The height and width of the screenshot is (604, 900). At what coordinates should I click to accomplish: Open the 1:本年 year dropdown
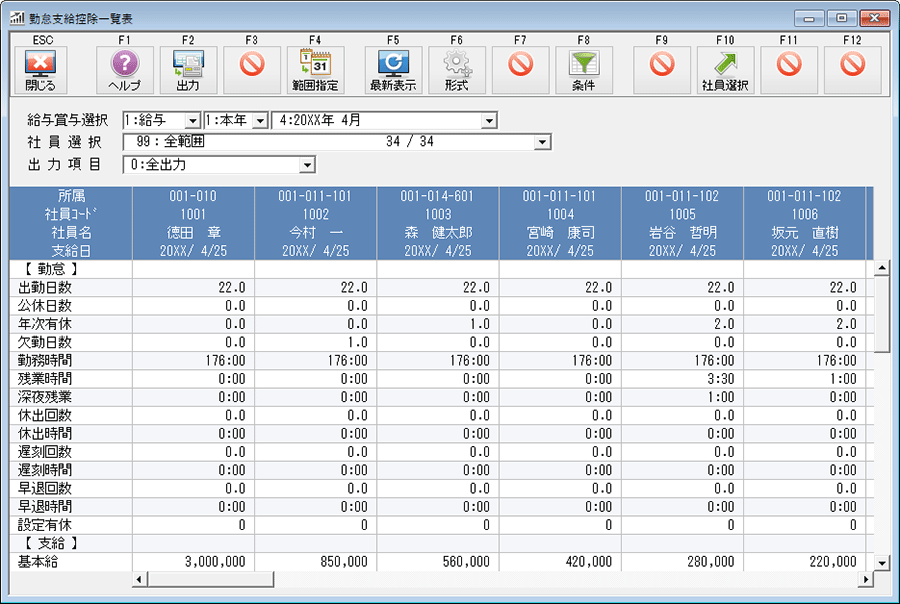(261, 121)
